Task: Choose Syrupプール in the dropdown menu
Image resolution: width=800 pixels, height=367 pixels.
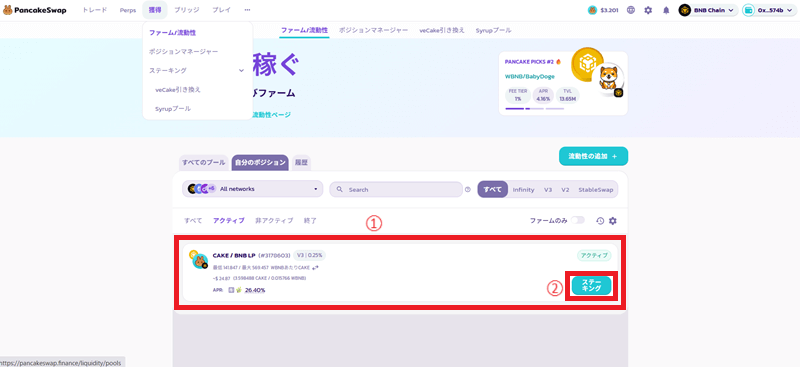Action: pyautogui.click(x=173, y=108)
